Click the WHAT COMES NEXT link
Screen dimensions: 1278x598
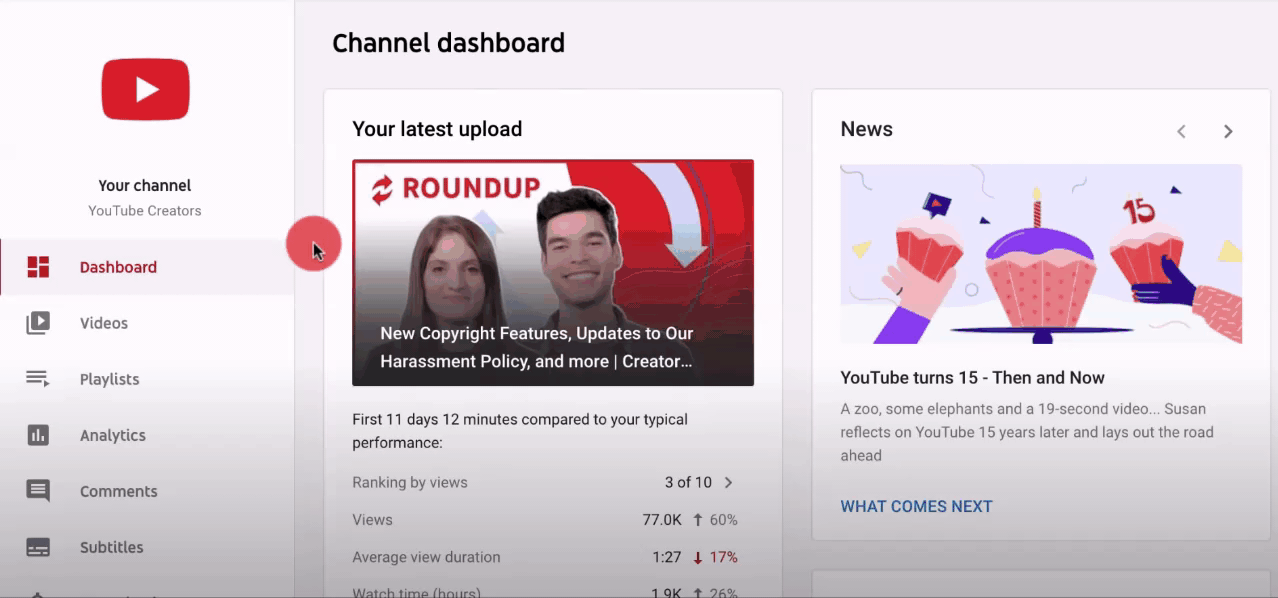click(916, 506)
